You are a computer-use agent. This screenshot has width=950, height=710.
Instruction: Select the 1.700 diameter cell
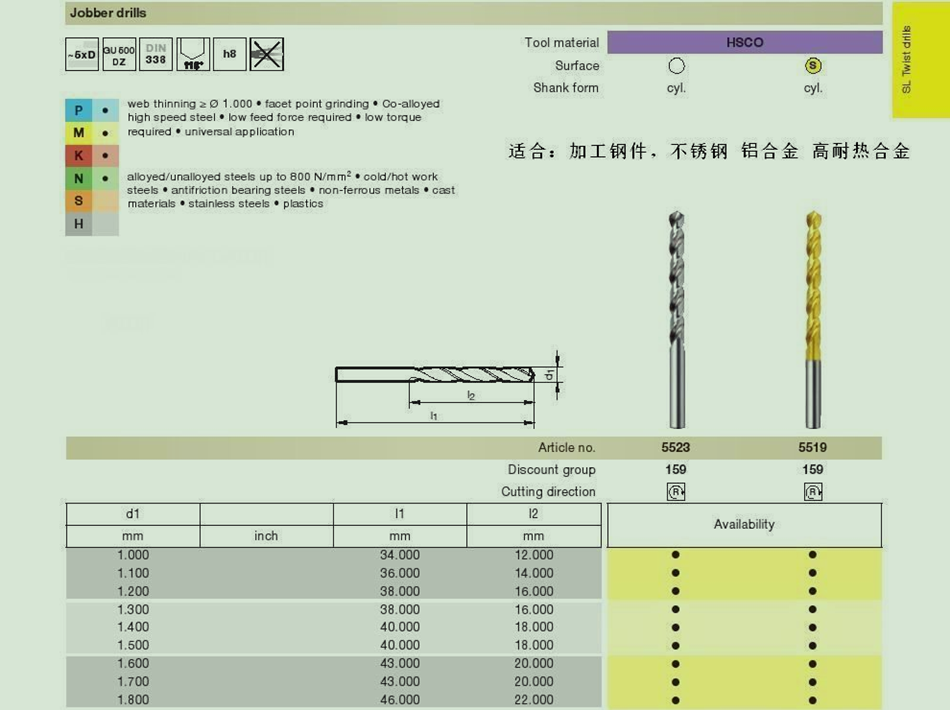tap(133, 682)
